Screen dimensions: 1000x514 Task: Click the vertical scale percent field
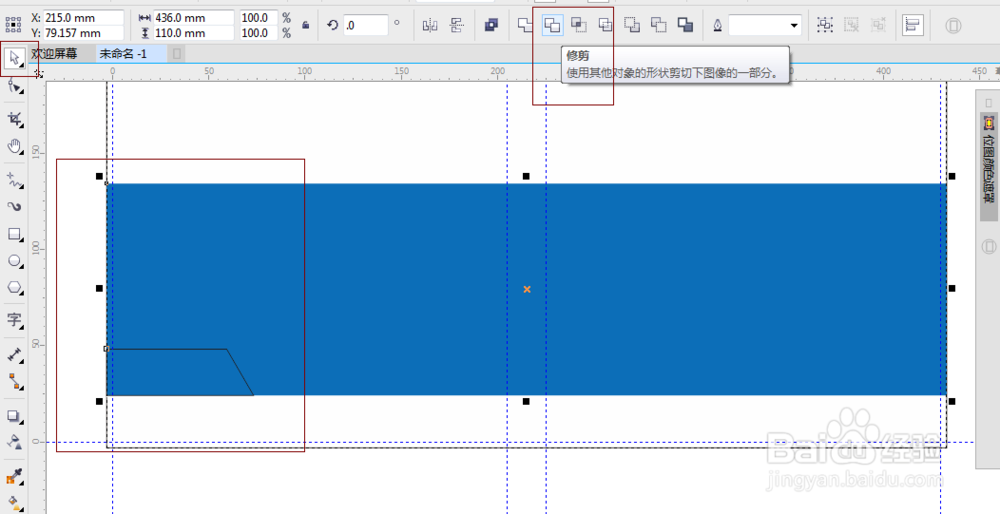259,33
